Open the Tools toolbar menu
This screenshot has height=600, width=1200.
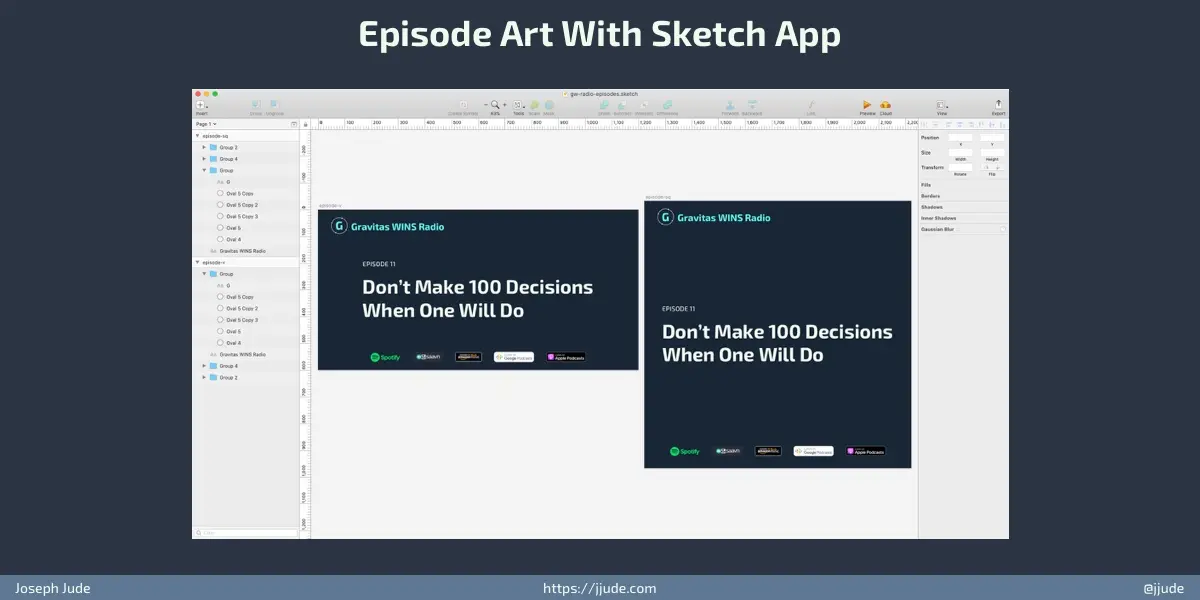point(518,105)
